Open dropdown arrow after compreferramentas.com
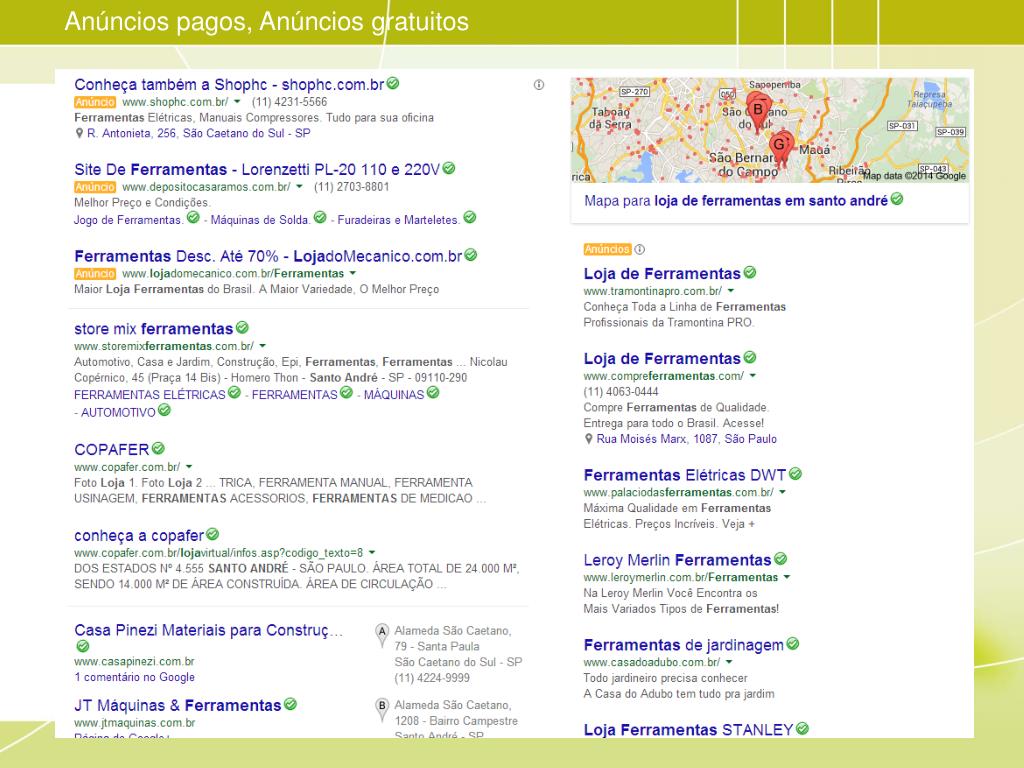 tap(752, 376)
